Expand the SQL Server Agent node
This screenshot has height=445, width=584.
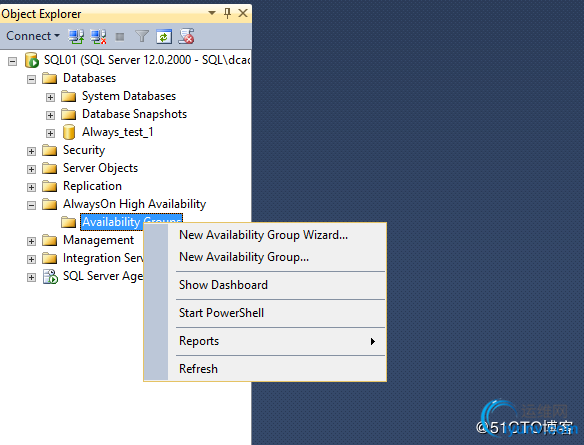click(32, 277)
